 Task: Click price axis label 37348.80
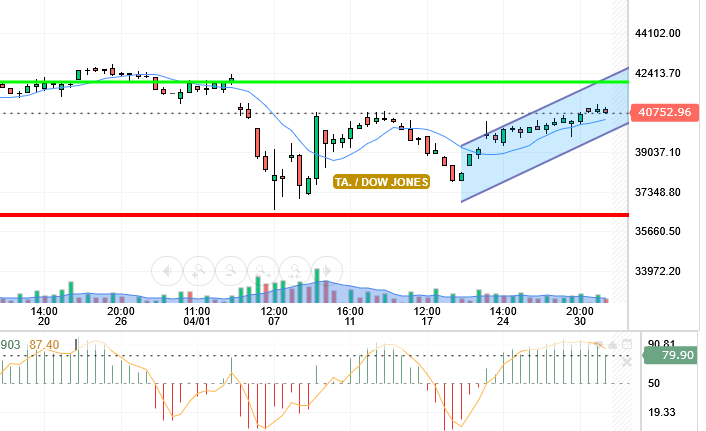657,192
